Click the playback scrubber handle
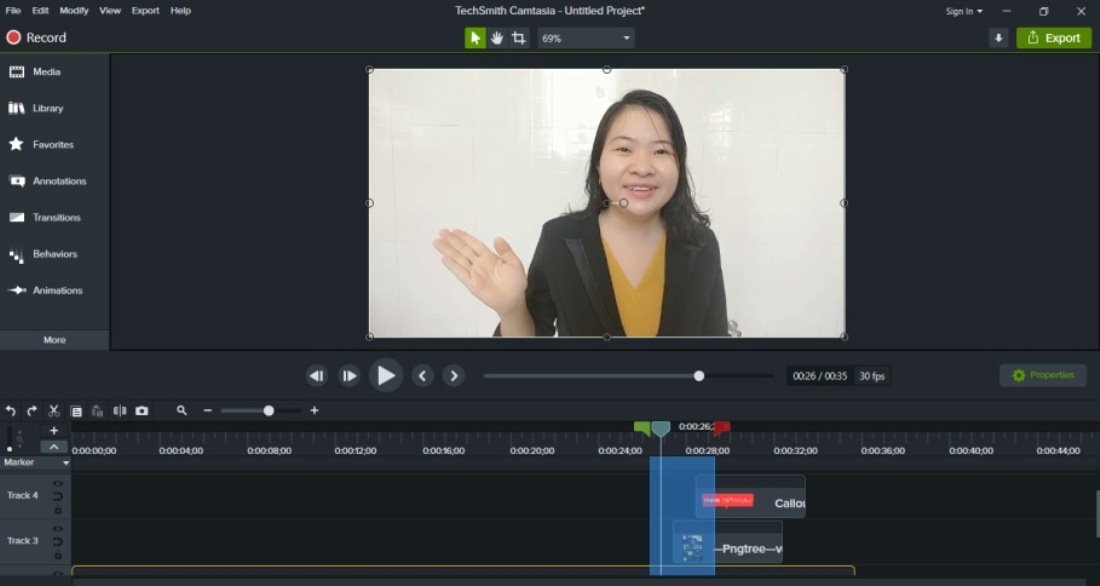This screenshot has height=586, width=1100. pyautogui.click(x=699, y=376)
